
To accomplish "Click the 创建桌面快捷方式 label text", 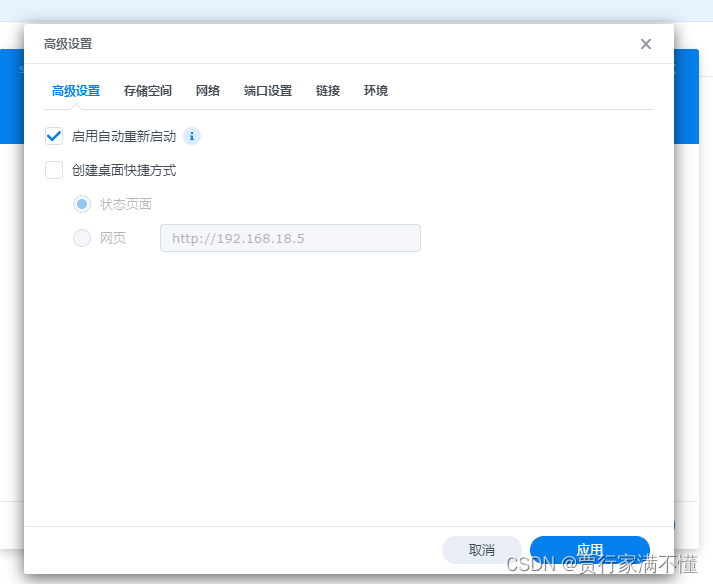I will 124,170.
